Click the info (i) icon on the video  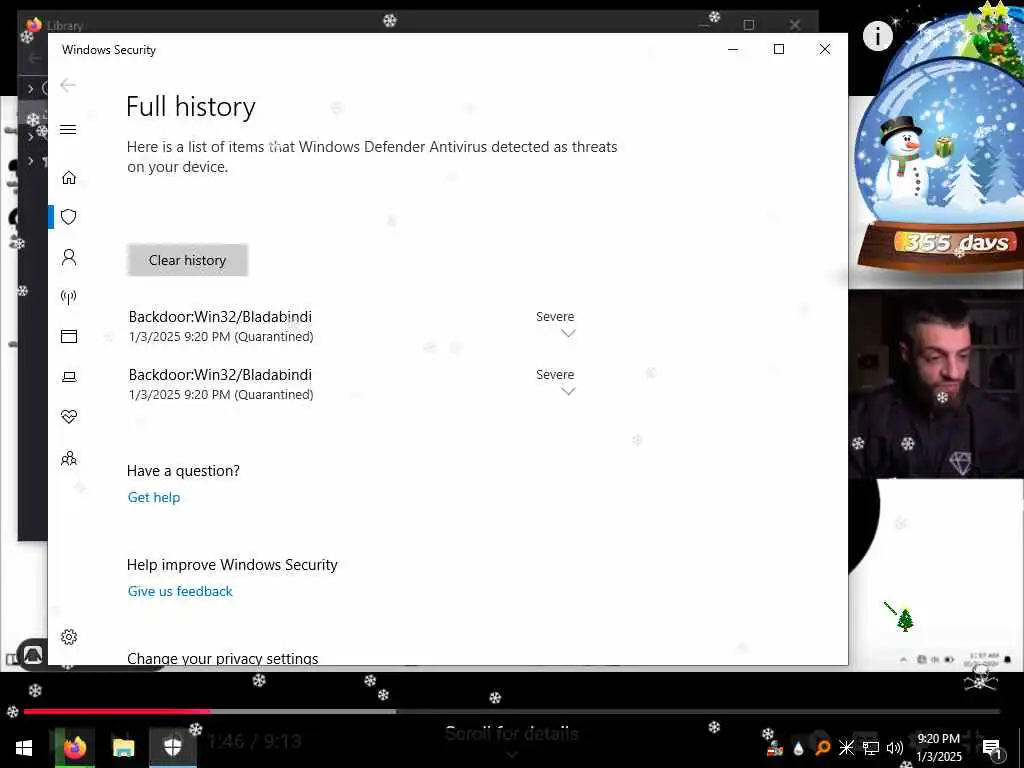click(877, 35)
